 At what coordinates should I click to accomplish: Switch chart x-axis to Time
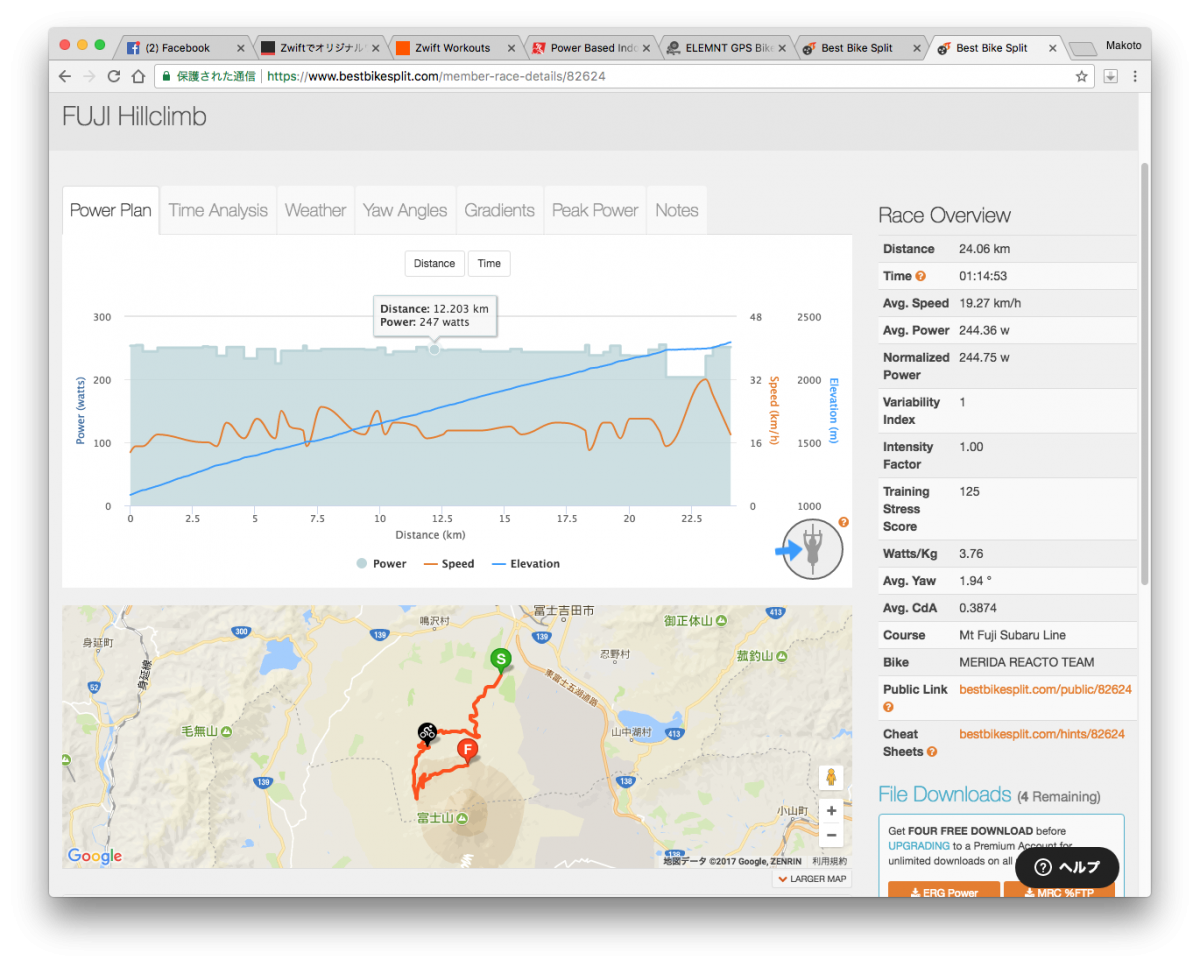[x=489, y=263]
